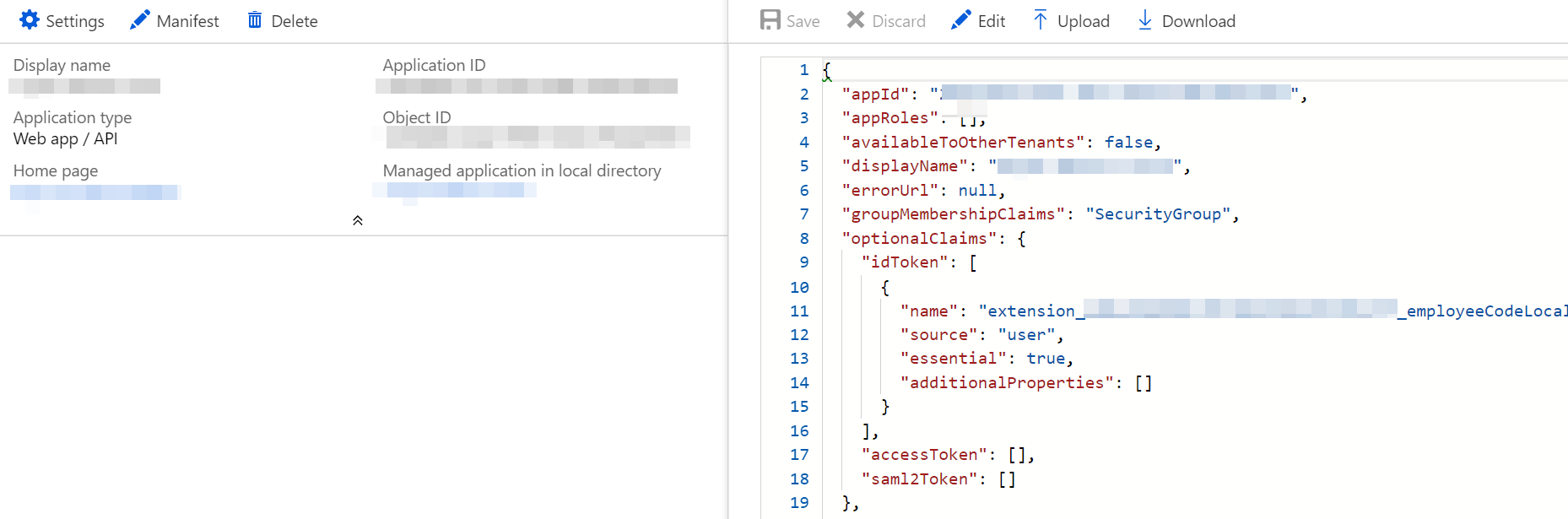Viewport: 1568px width, 519px height.
Task: Click the Upload arrow icon
Action: (x=1041, y=20)
